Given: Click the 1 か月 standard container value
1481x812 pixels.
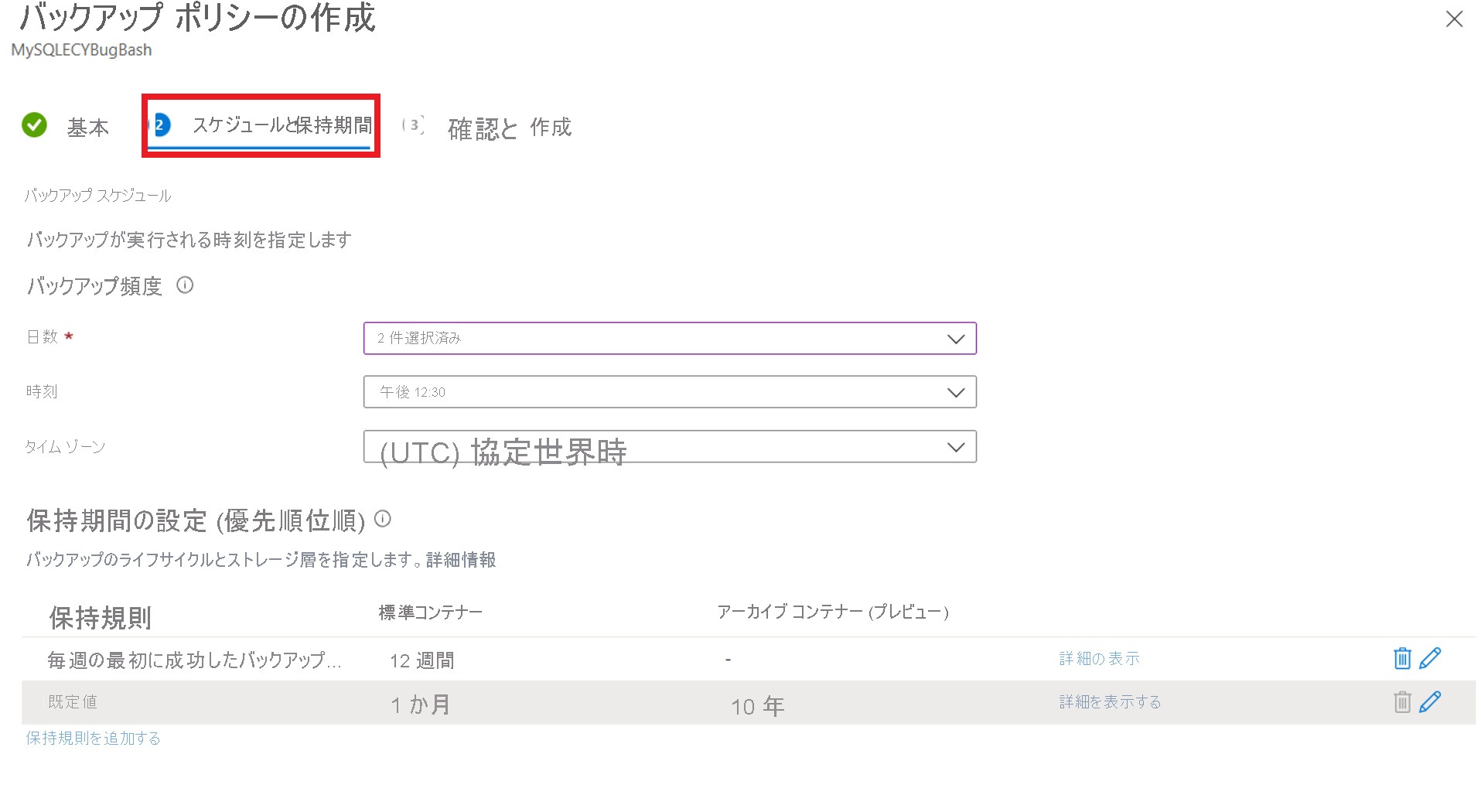Looking at the screenshot, I should 421,705.
